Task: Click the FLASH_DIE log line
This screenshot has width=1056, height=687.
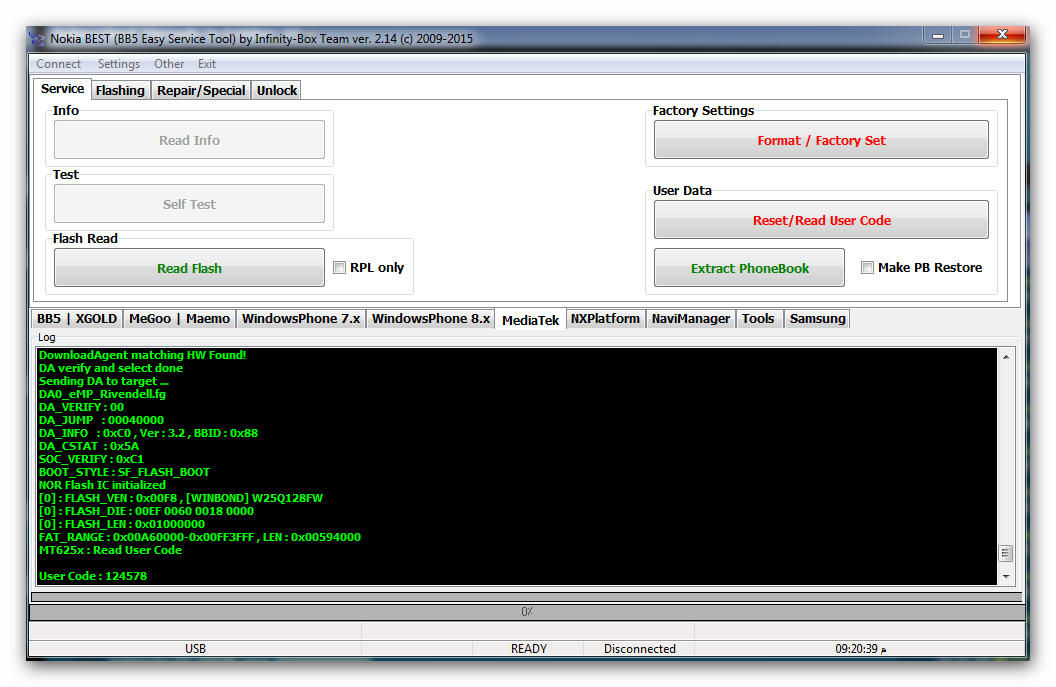Action: pos(147,511)
